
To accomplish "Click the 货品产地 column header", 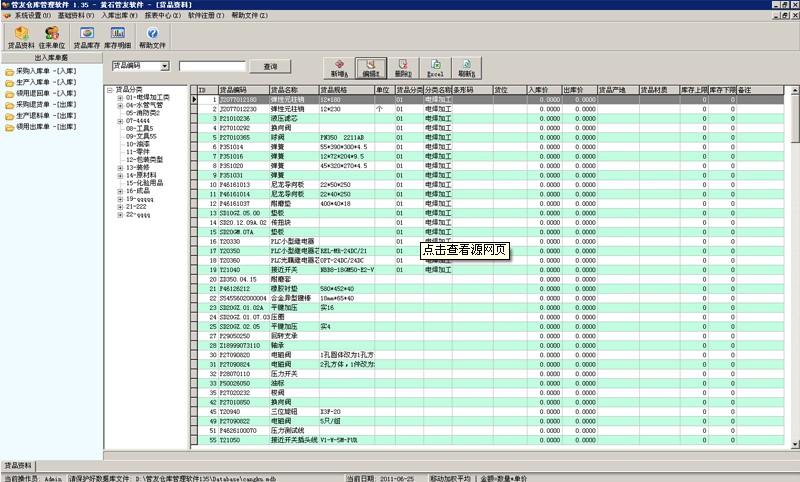I will (618, 90).
